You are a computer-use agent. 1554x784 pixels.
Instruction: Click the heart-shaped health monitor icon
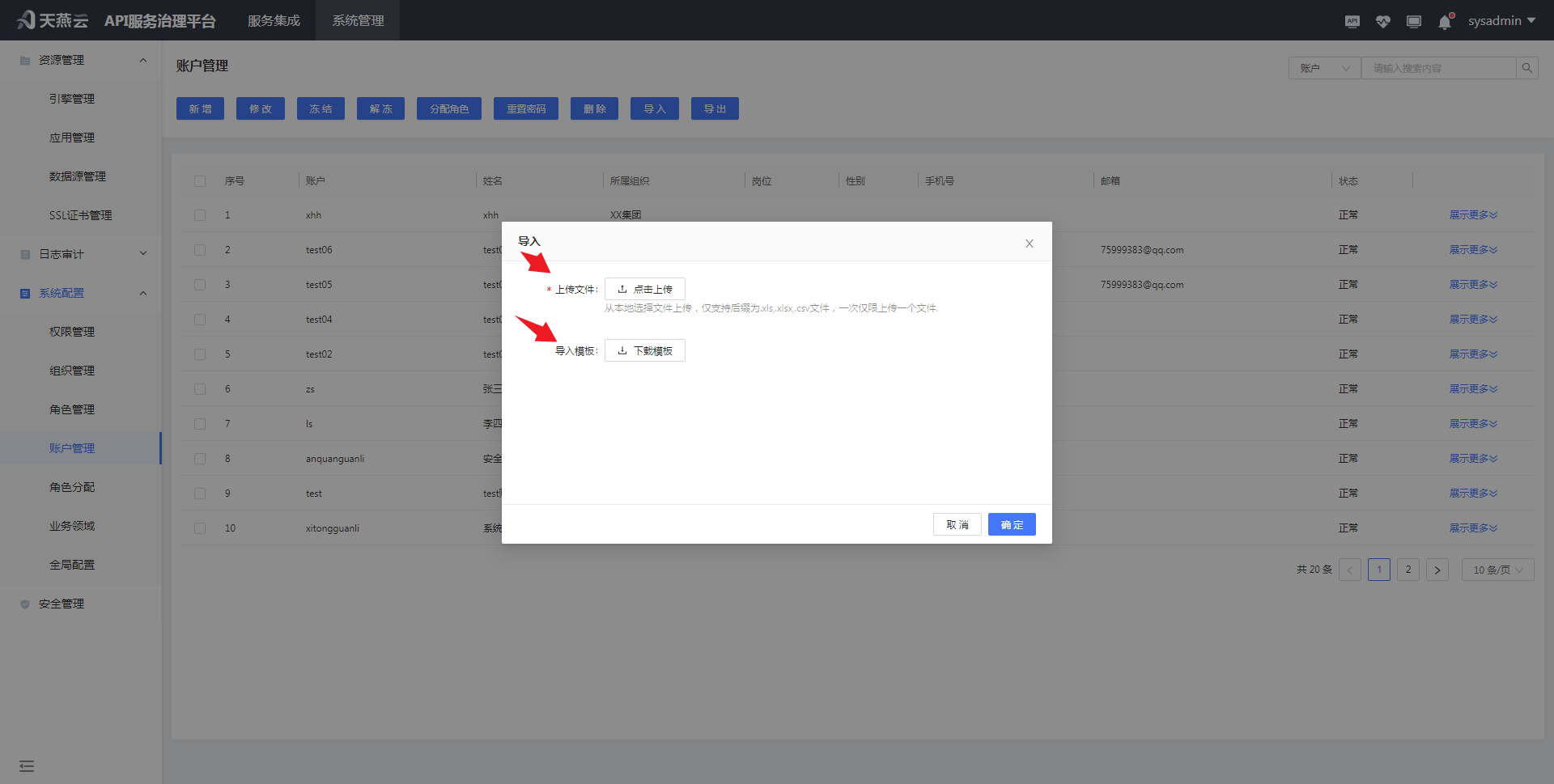(x=1383, y=21)
